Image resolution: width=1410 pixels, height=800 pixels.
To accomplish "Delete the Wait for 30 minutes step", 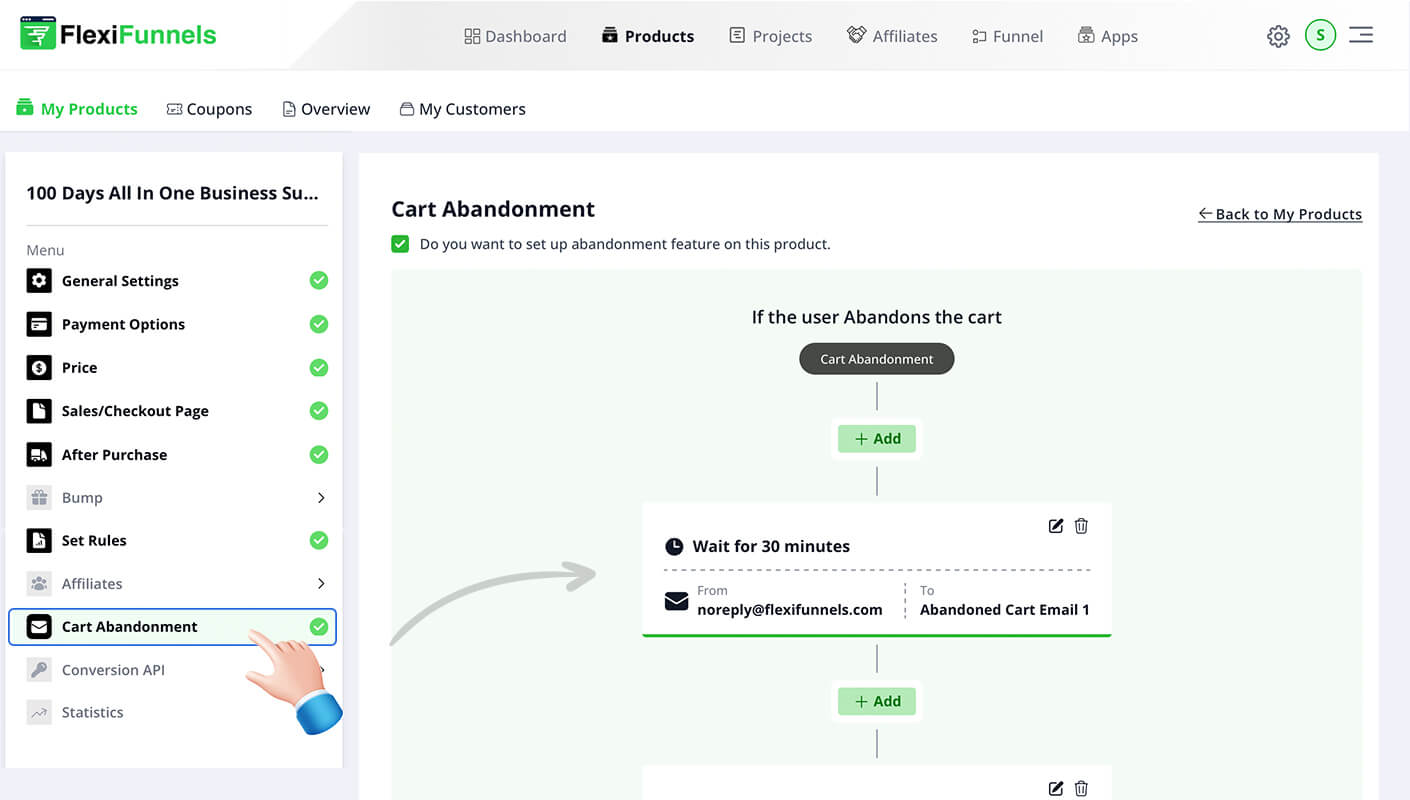I will point(1081,526).
